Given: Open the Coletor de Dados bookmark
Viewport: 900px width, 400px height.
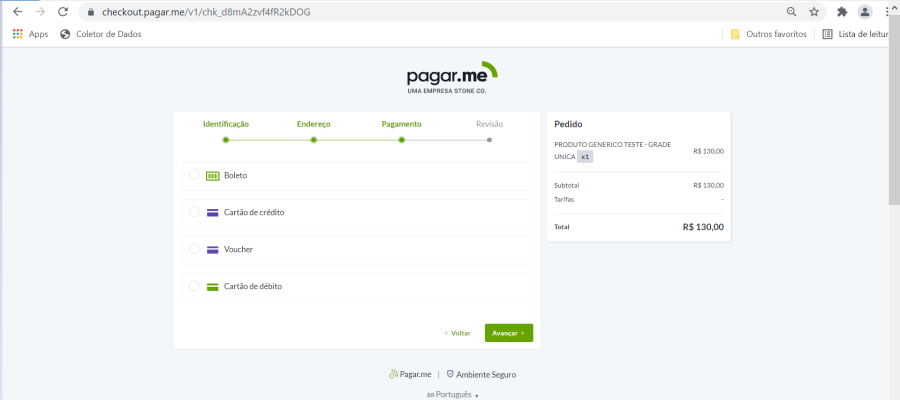Looking at the screenshot, I should (x=100, y=34).
